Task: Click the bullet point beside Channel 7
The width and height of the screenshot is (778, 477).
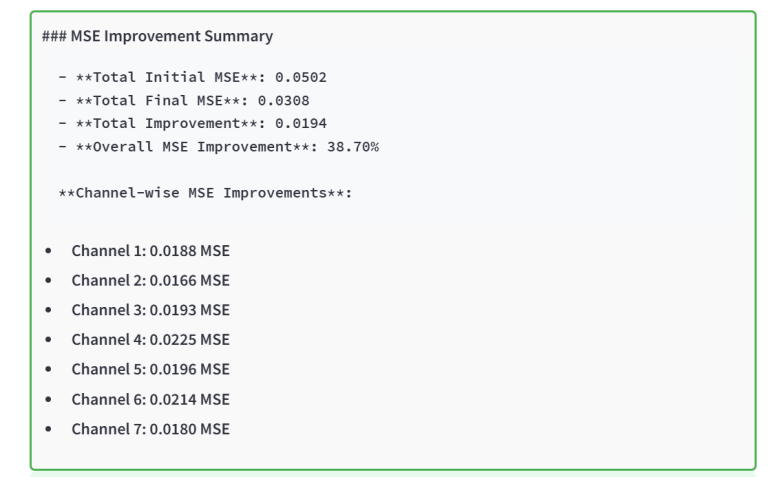Action: (48, 429)
